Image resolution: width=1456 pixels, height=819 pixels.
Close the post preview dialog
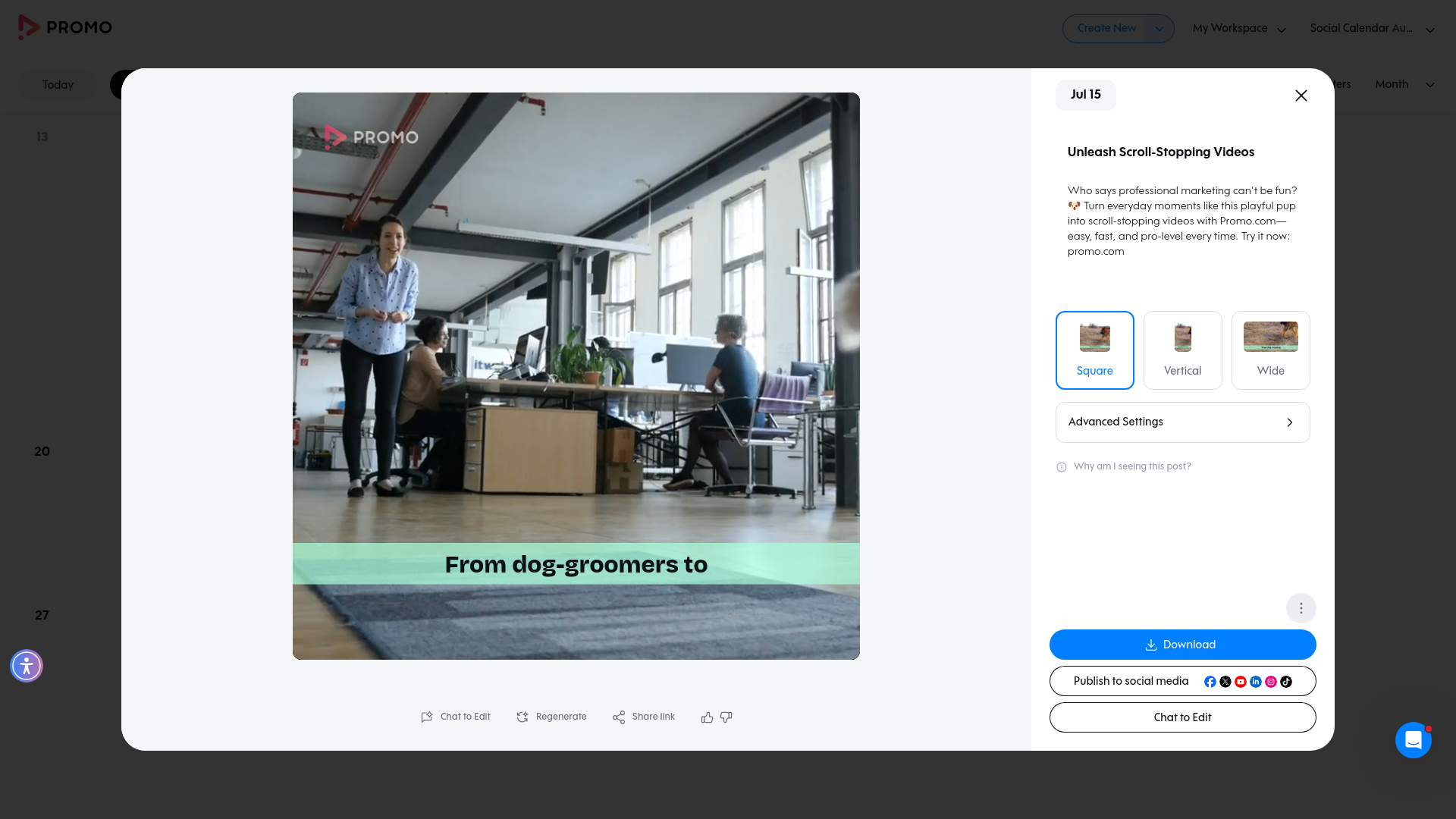pos(1301,96)
